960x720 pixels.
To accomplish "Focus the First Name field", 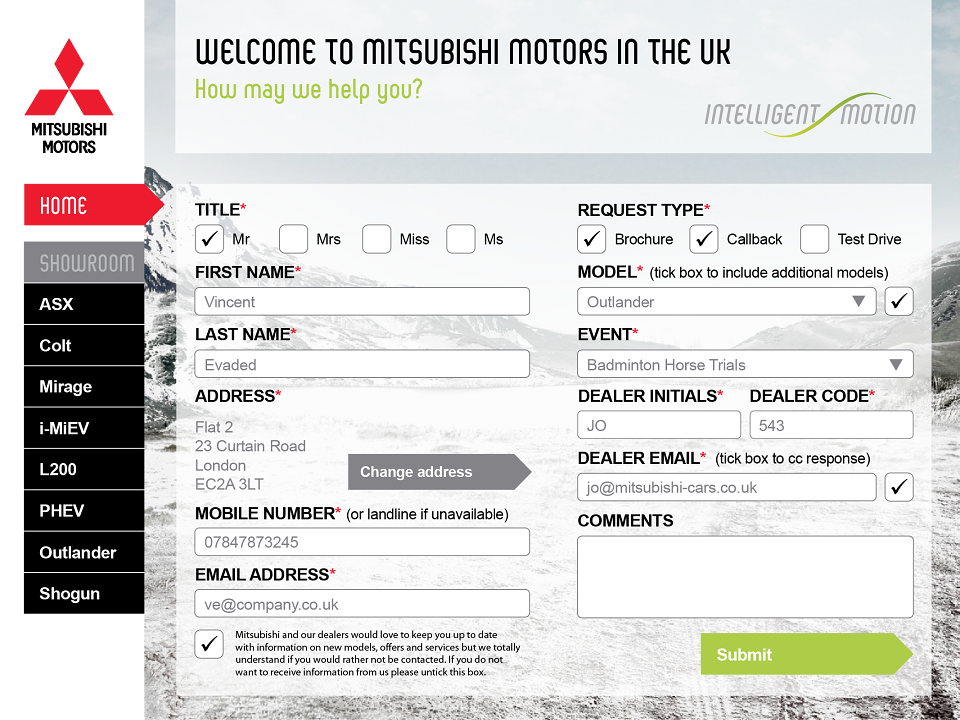I will point(362,301).
